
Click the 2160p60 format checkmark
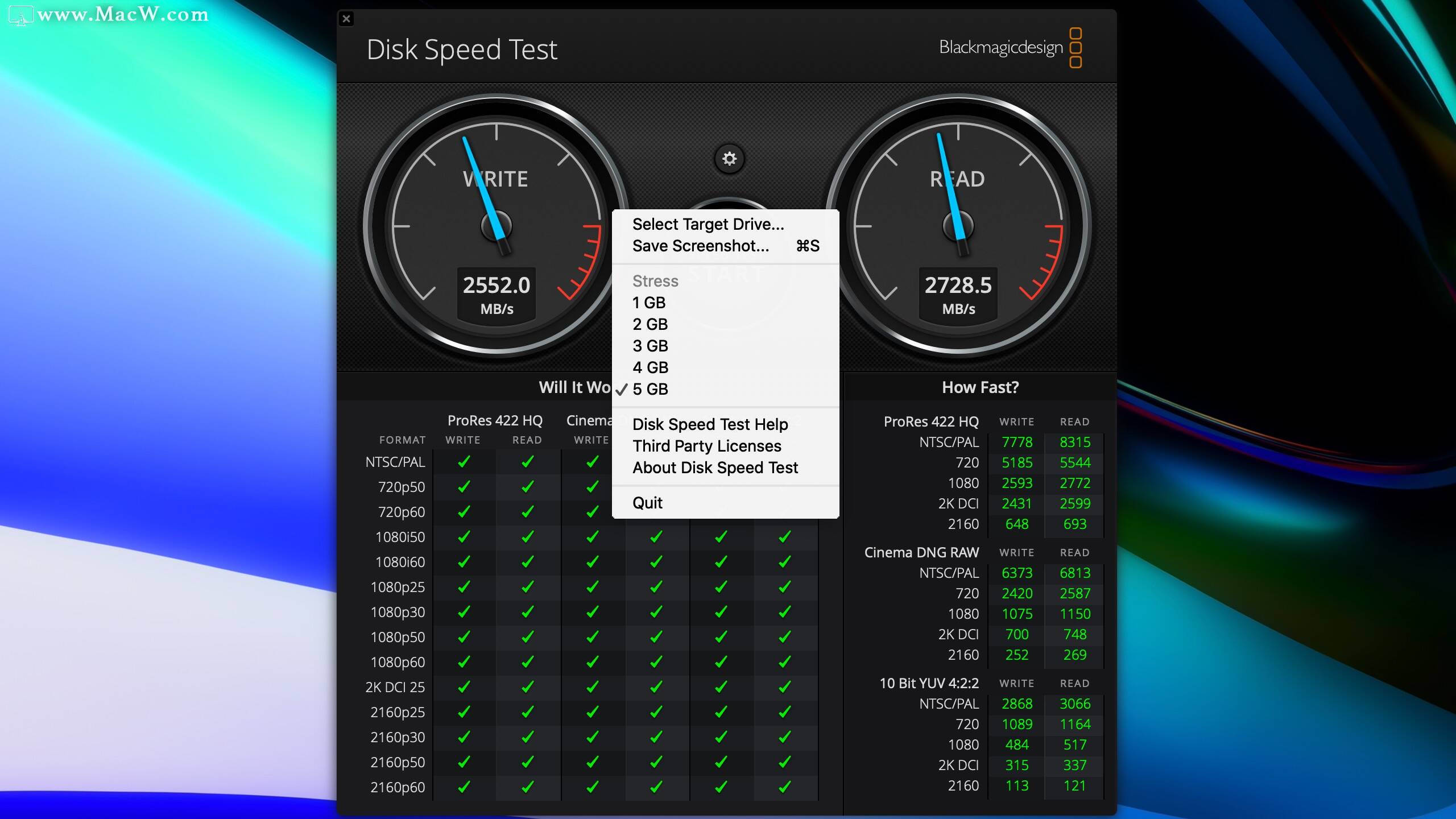pyautogui.click(x=463, y=787)
